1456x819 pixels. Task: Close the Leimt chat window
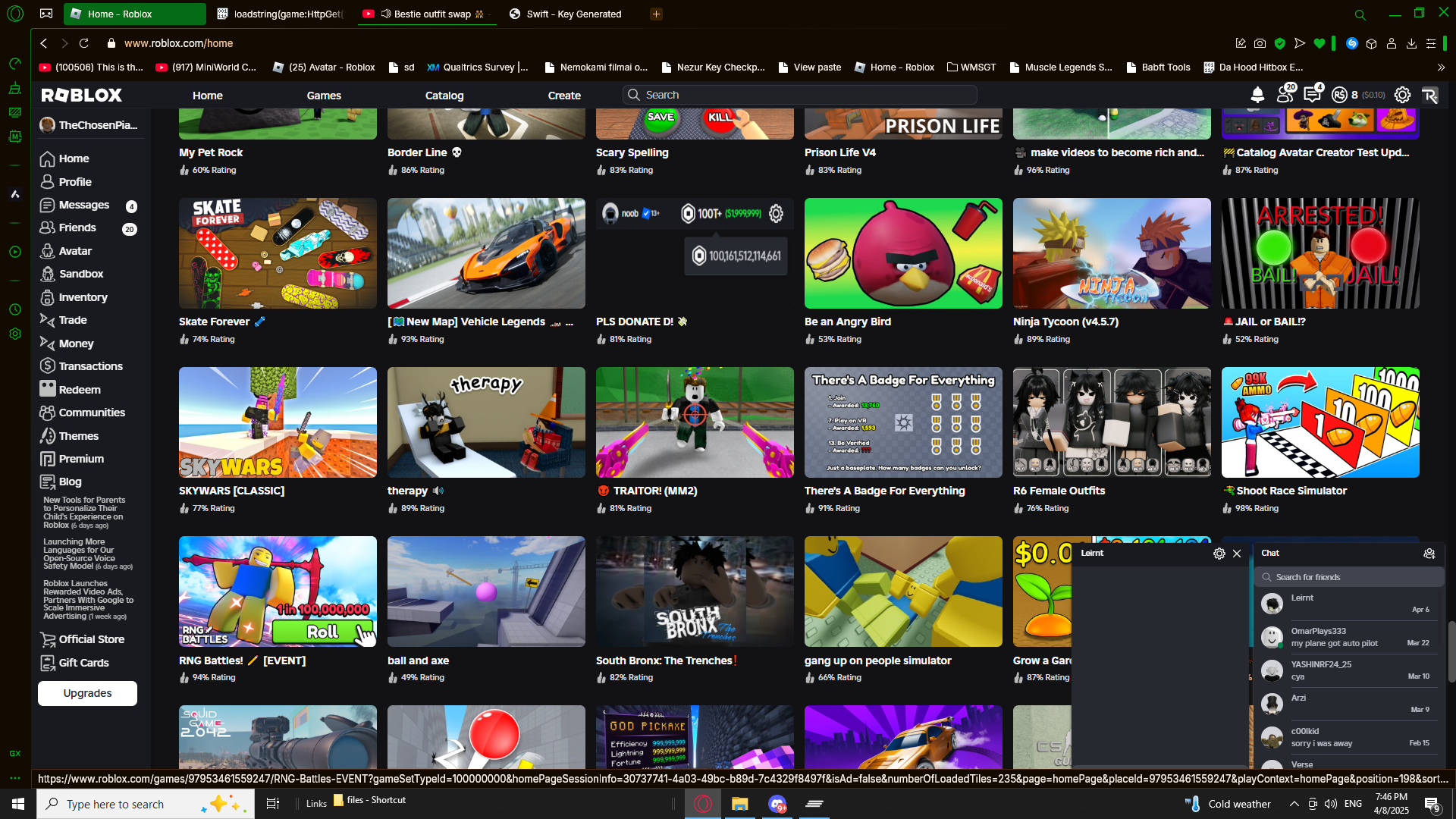click(1237, 554)
